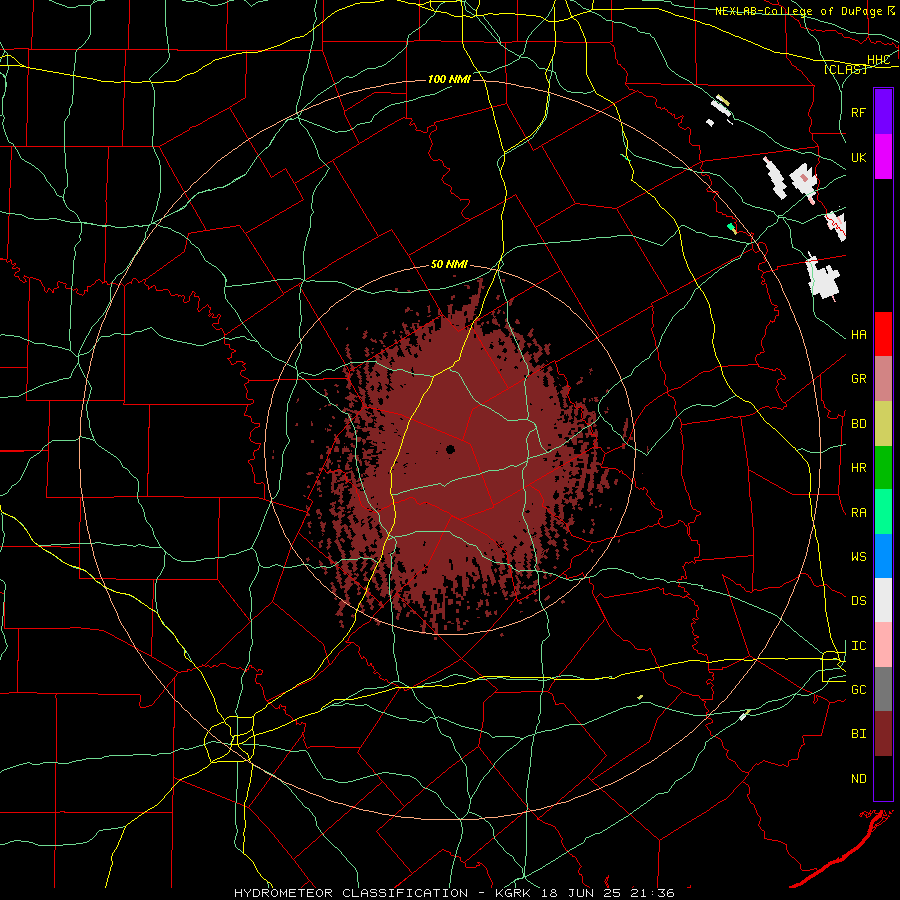Click the GC legend label
The width and height of the screenshot is (900, 900).
point(858,690)
